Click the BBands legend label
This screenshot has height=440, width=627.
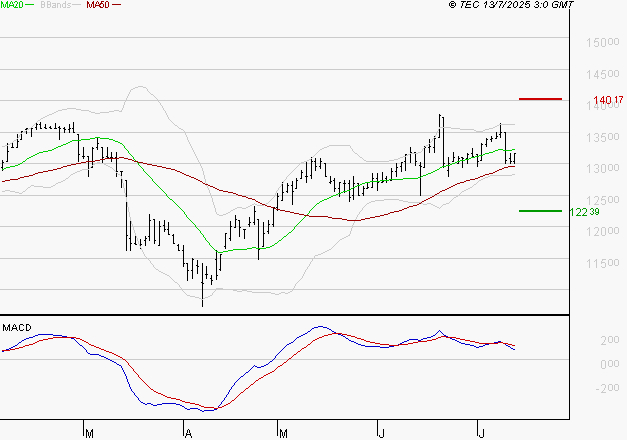55,5
